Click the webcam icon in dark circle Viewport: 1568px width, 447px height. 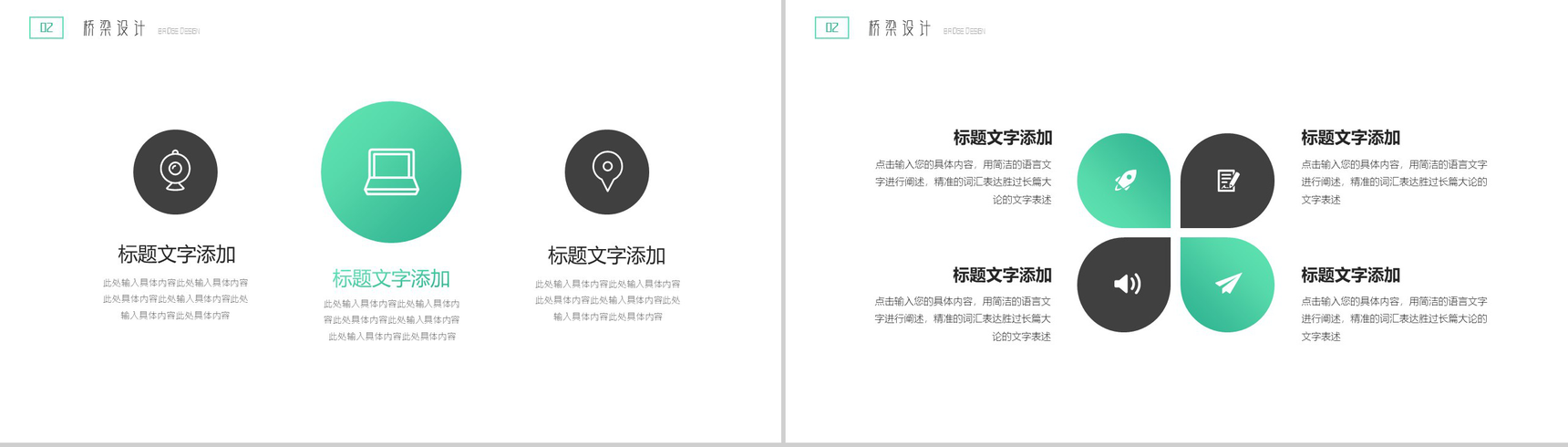tap(175, 172)
